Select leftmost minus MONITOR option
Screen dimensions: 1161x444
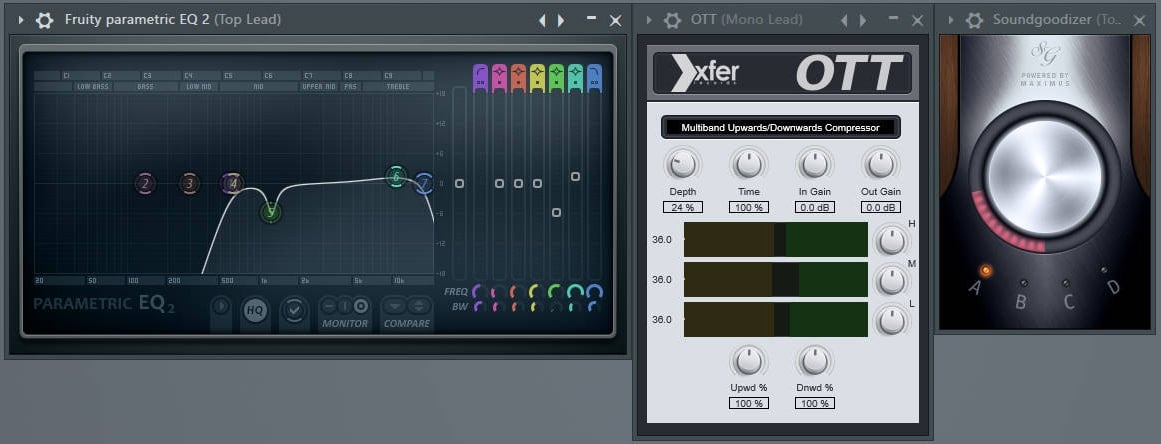point(329,306)
